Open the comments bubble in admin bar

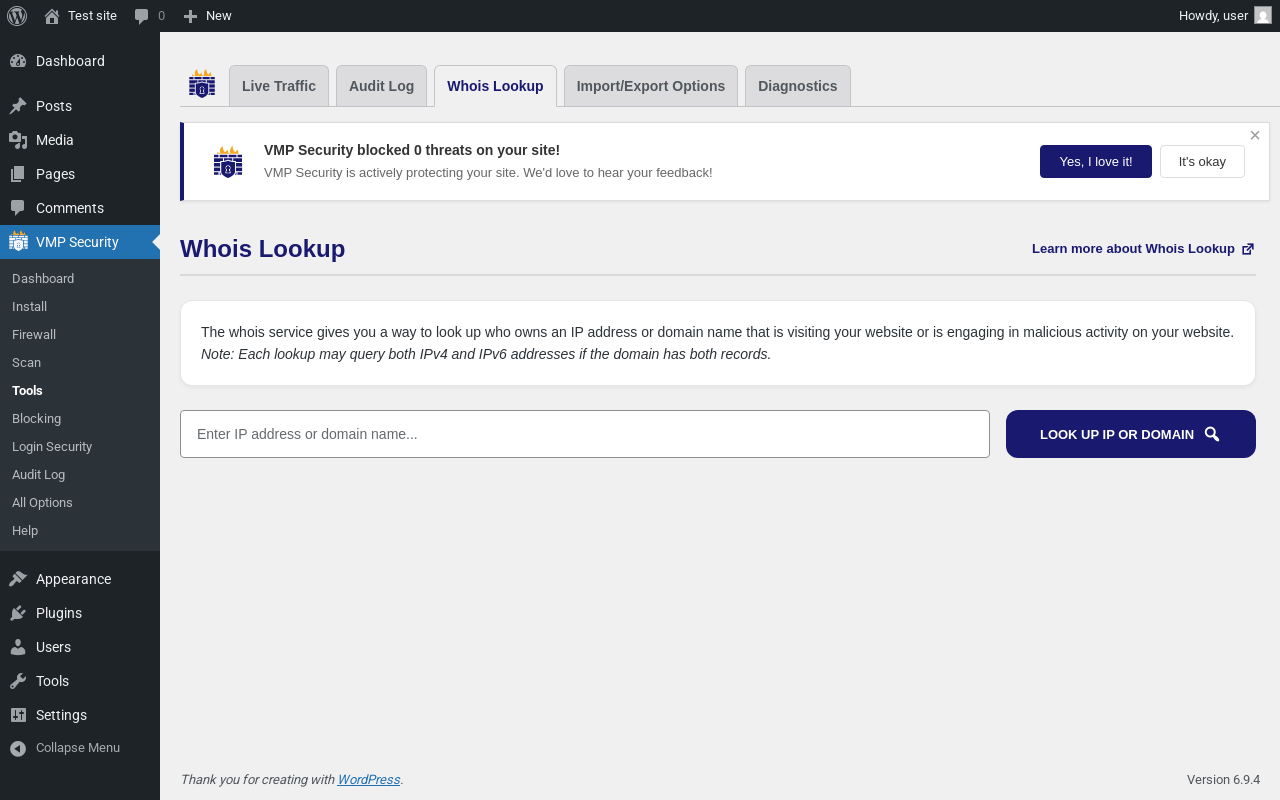[150, 16]
